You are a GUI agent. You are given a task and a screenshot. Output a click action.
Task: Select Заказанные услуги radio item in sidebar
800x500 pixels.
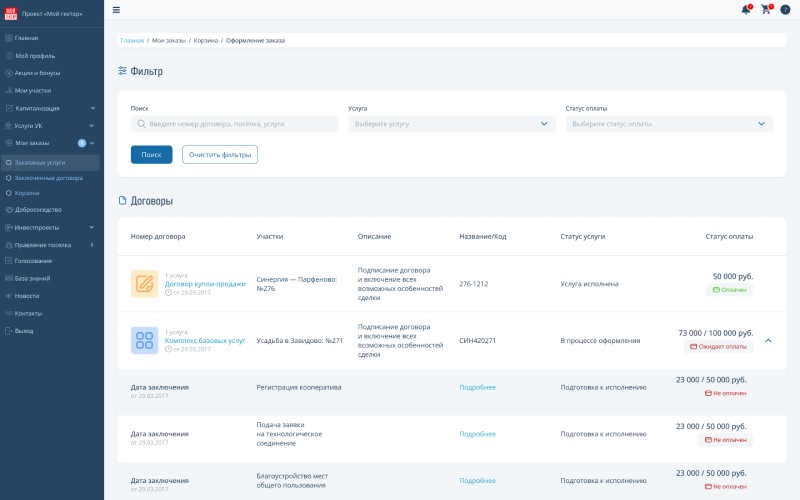tap(40, 162)
